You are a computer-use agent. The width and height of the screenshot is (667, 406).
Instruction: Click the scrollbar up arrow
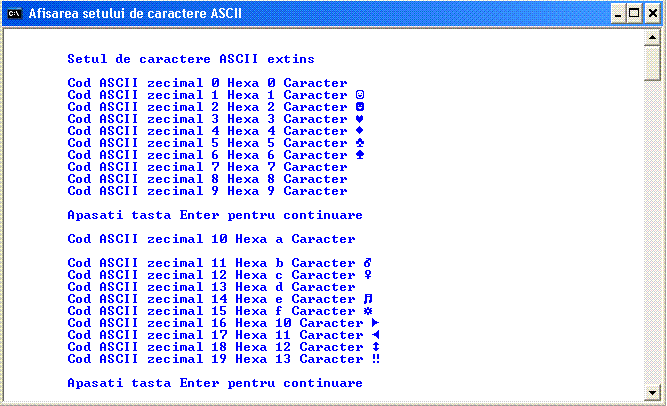(653, 39)
